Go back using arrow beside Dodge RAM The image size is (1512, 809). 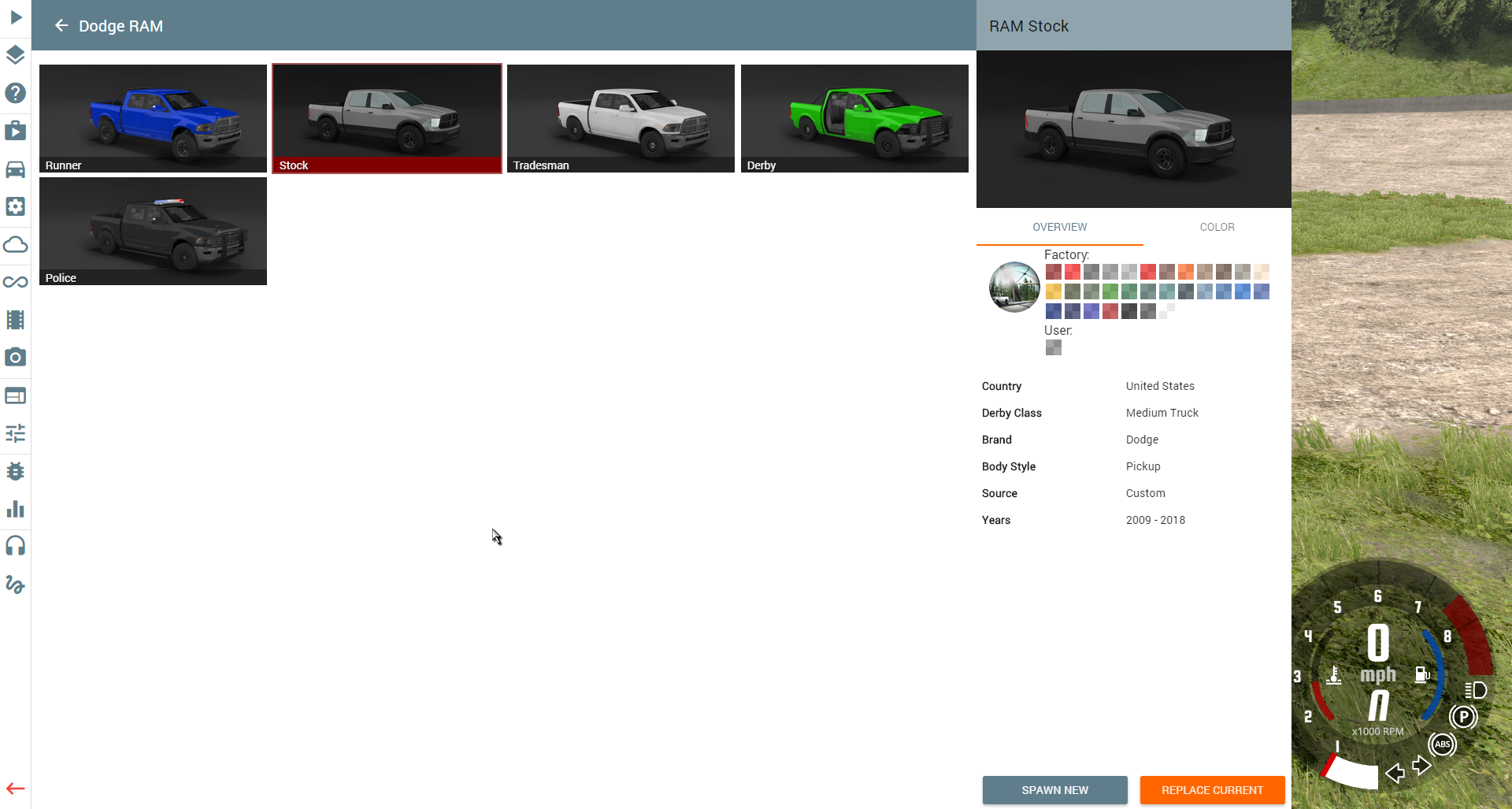[61, 26]
